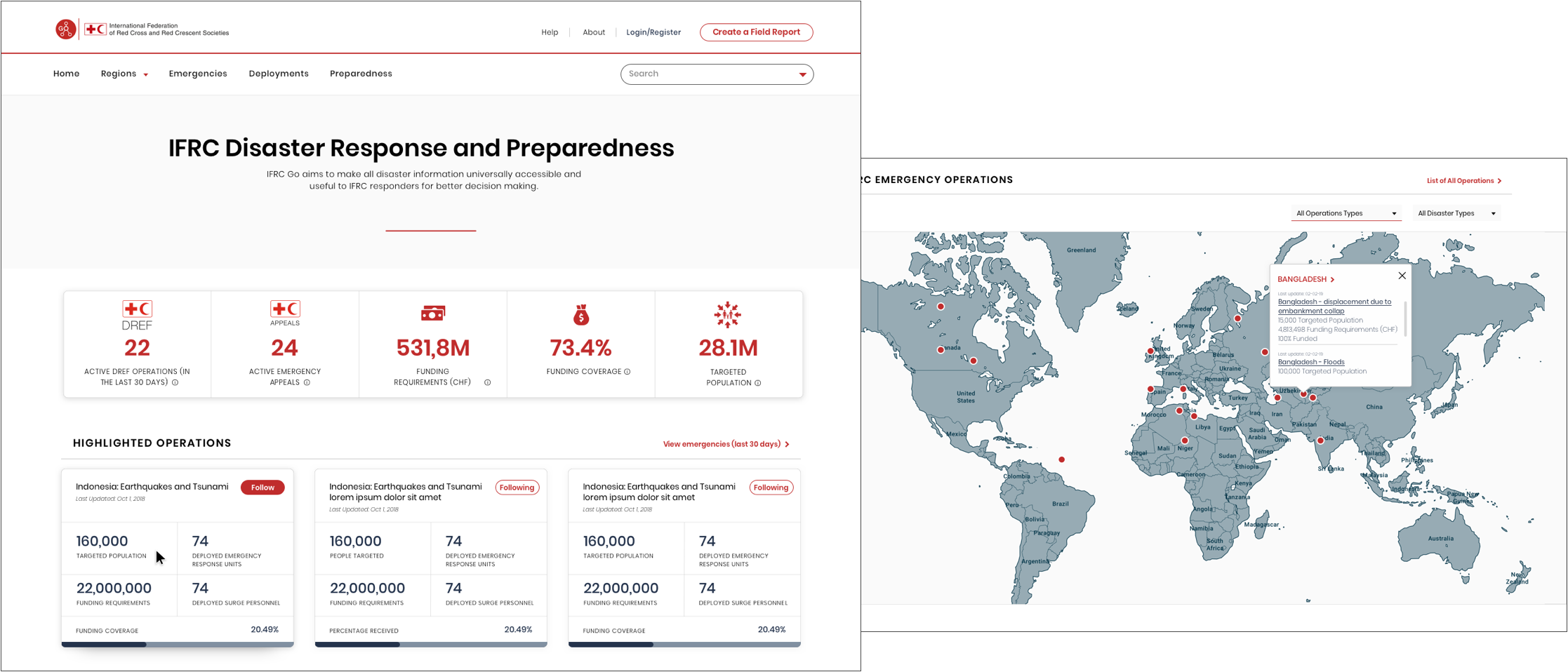Click the arrow after View emergencies link
This screenshot has width=1568, height=672.
click(x=787, y=445)
